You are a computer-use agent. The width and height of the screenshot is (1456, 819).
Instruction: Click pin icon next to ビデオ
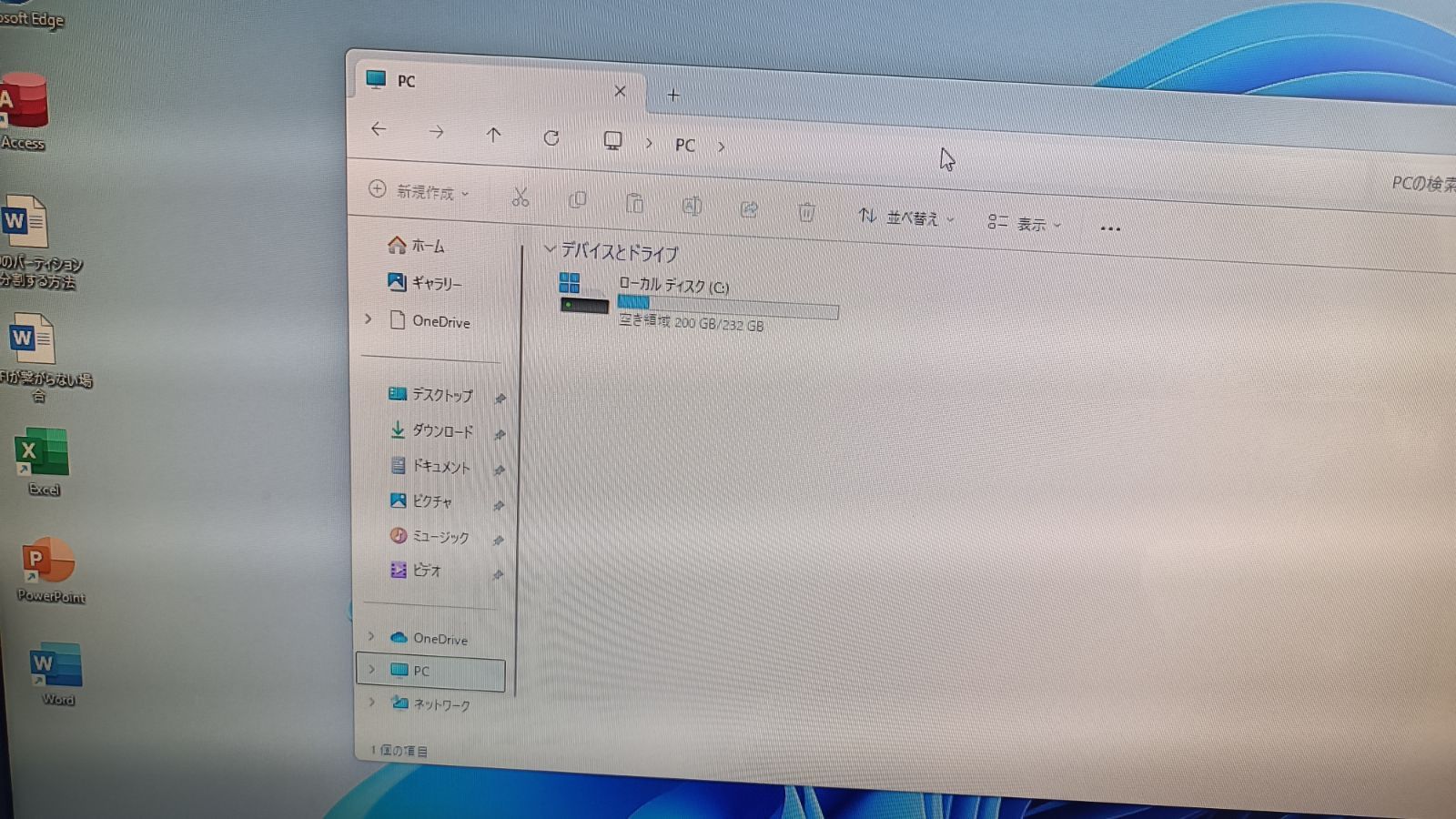click(498, 574)
